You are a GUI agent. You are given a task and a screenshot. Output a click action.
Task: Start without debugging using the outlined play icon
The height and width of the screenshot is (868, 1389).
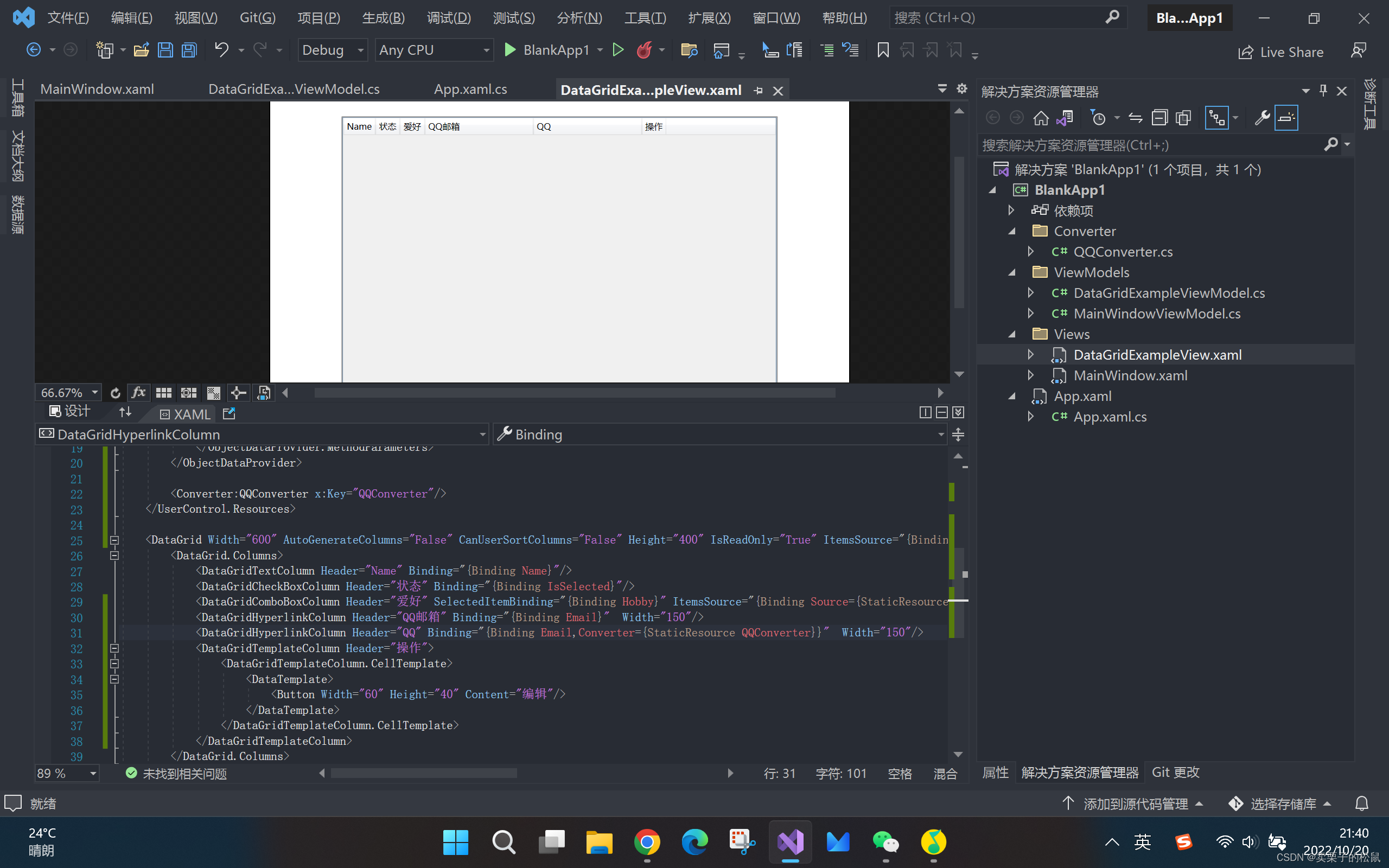(618, 50)
